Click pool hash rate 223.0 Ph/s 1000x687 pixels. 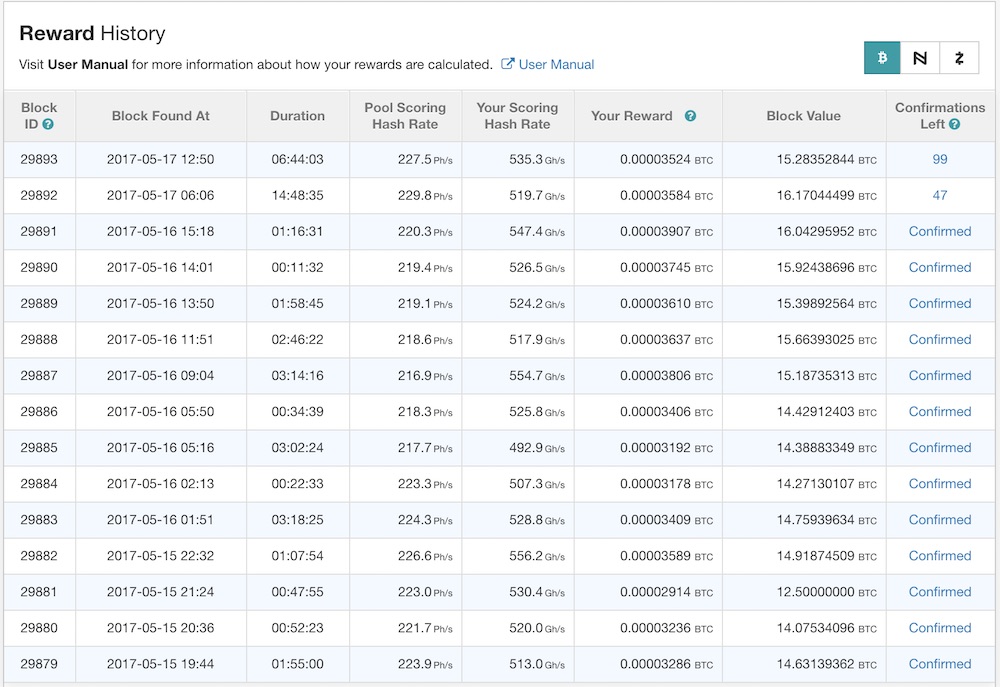(x=425, y=592)
